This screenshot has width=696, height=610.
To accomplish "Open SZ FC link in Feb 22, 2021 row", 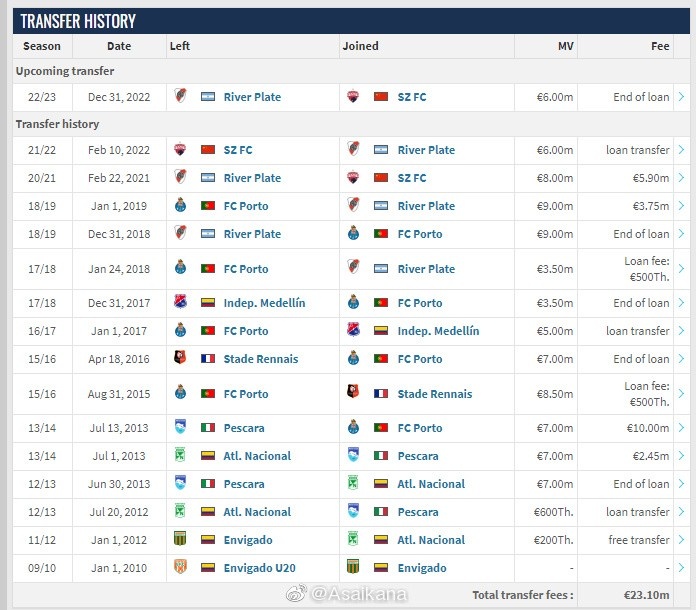I will point(411,178).
